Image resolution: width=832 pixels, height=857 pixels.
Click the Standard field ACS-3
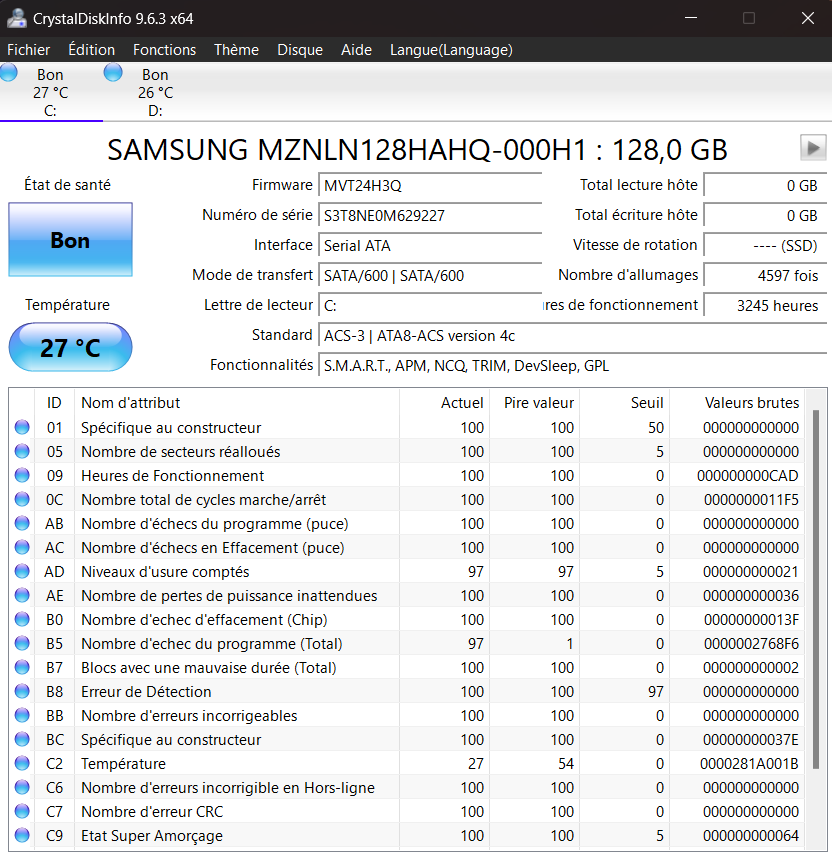[x=572, y=336]
